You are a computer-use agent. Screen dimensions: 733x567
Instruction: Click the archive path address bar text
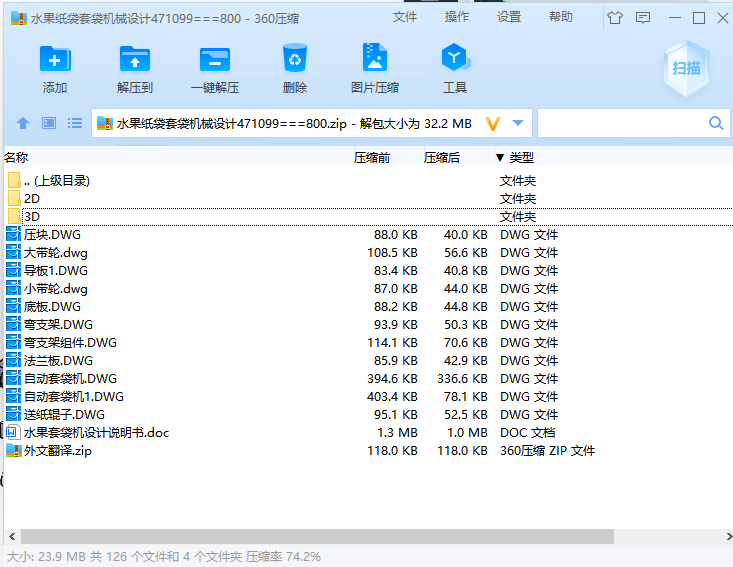point(294,124)
